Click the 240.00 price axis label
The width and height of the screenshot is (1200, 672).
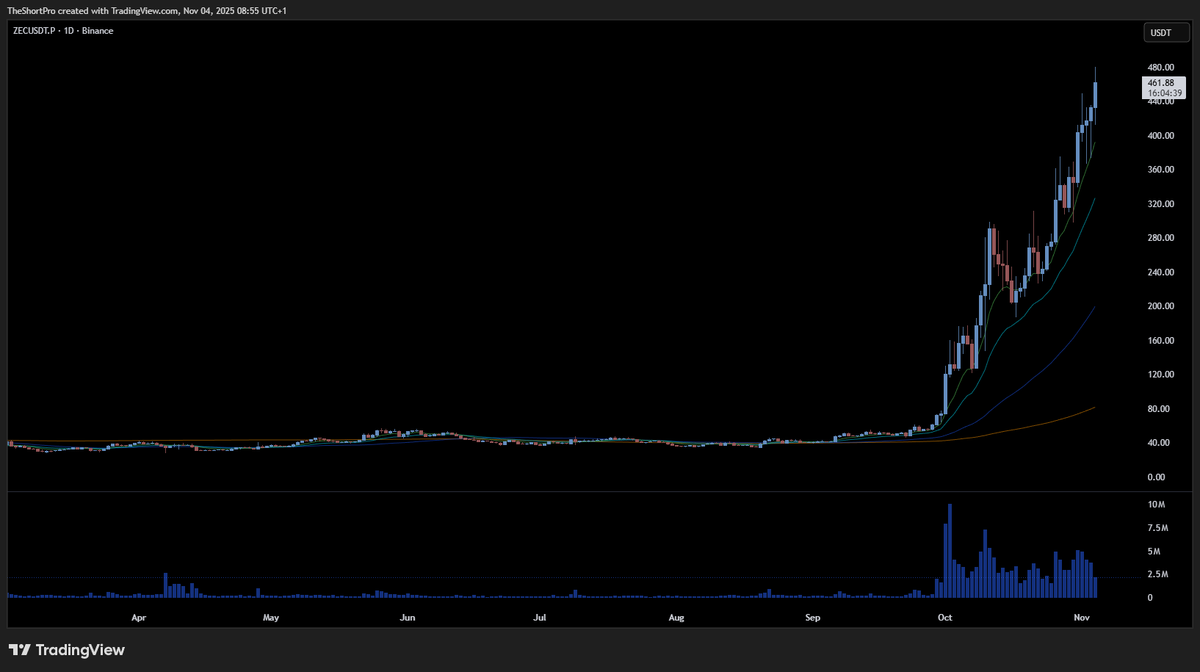[1160, 272]
